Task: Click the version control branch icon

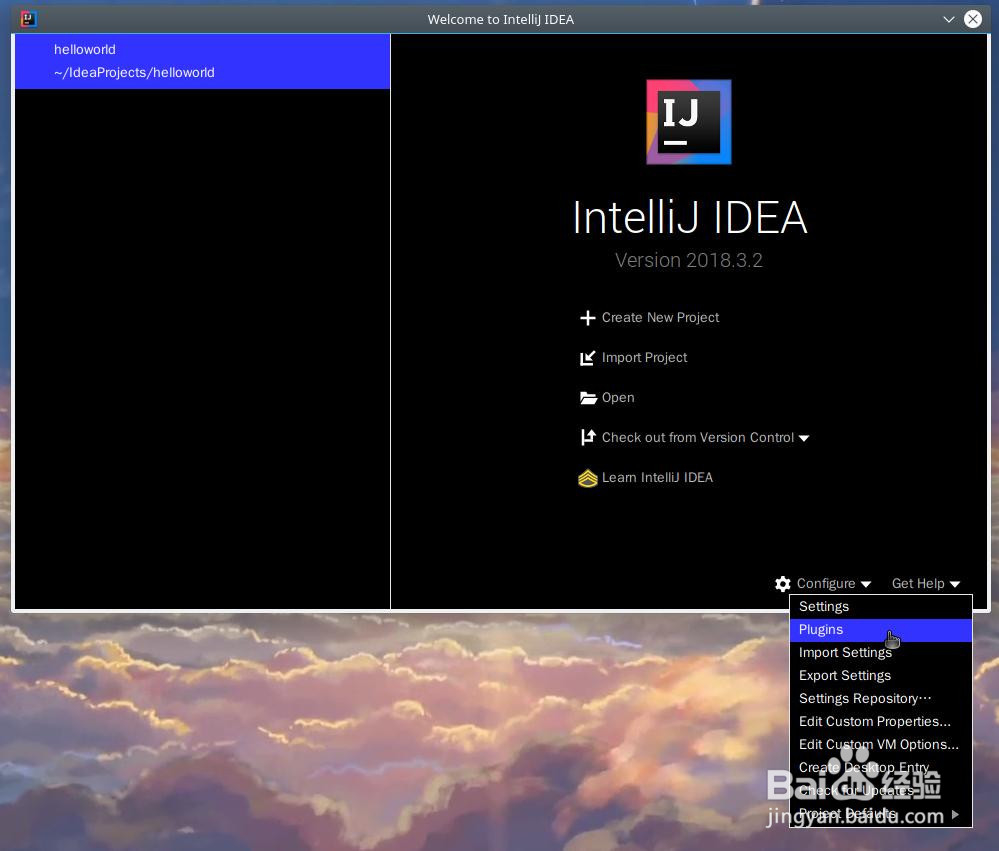Action: point(588,437)
